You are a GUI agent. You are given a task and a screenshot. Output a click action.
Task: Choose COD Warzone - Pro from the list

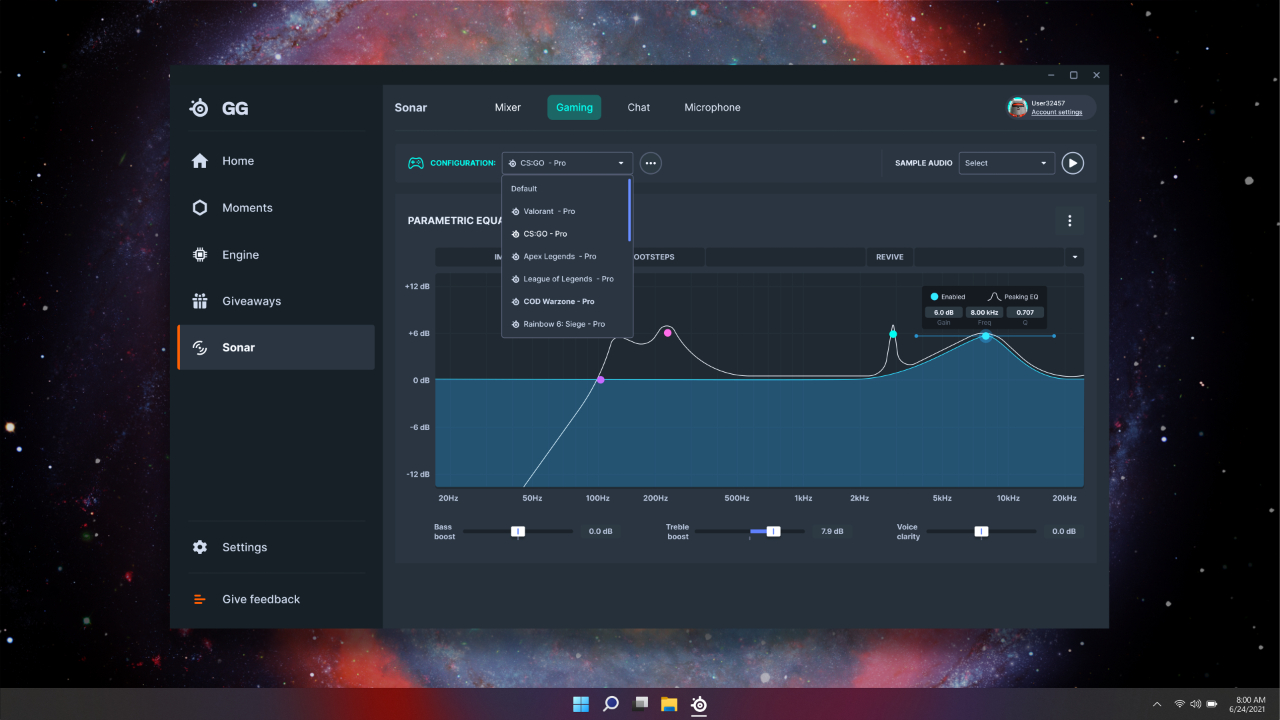click(558, 301)
